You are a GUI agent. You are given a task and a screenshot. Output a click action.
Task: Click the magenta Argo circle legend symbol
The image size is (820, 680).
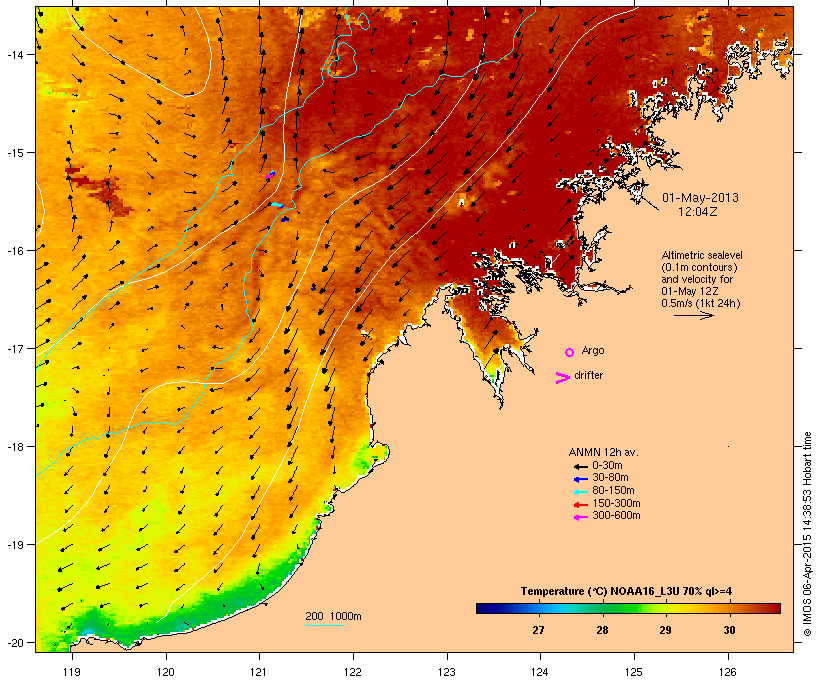570,352
